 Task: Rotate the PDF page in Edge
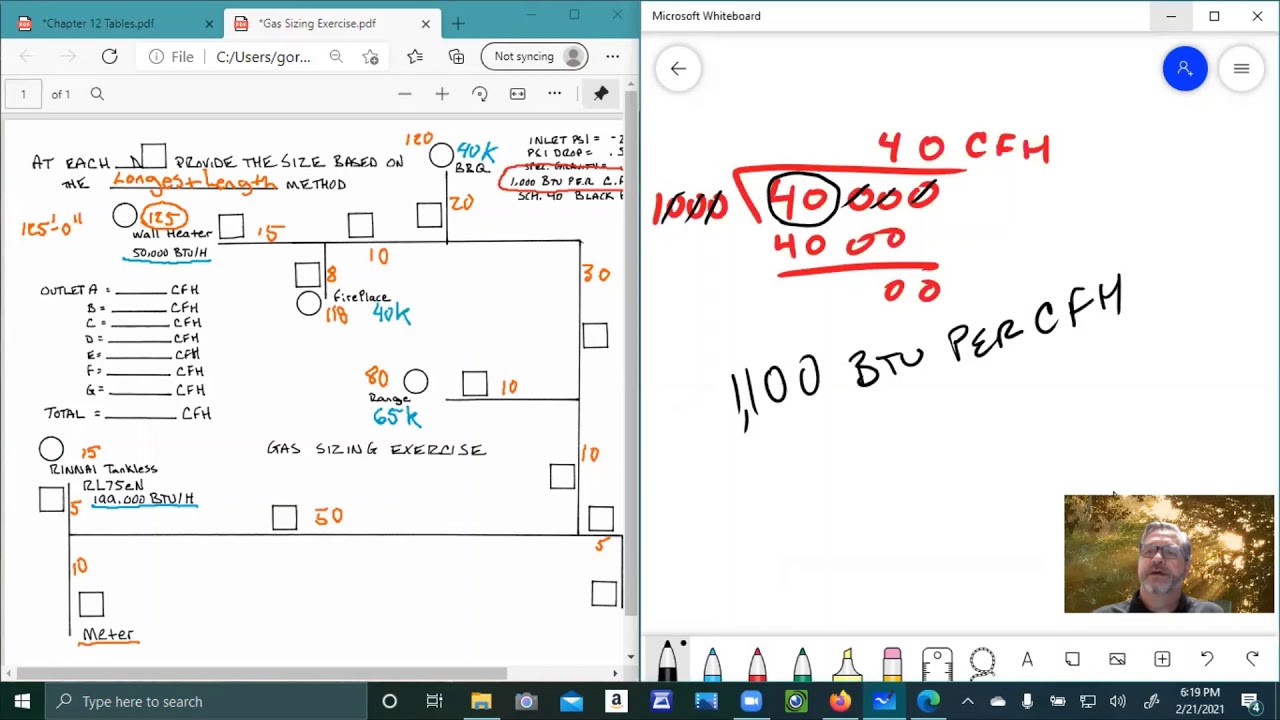pyautogui.click(x=480, y=94)
